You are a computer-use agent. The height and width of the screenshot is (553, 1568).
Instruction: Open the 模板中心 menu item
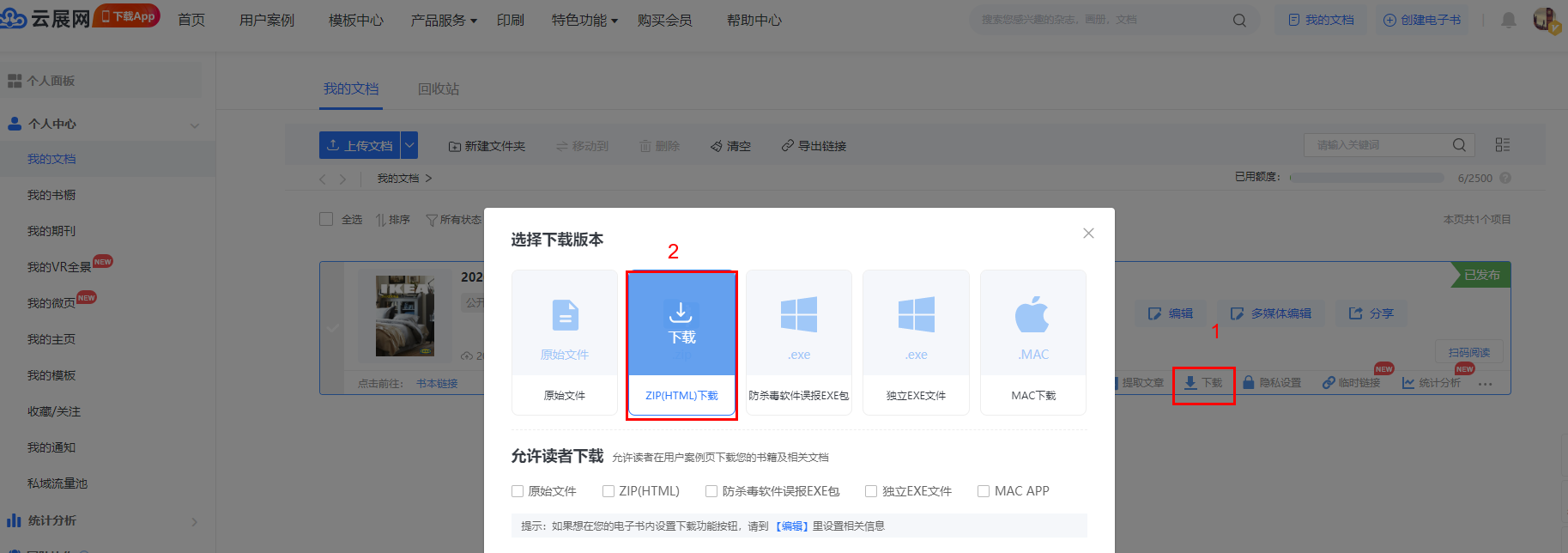pyautogui.click(x=355, y=20)
